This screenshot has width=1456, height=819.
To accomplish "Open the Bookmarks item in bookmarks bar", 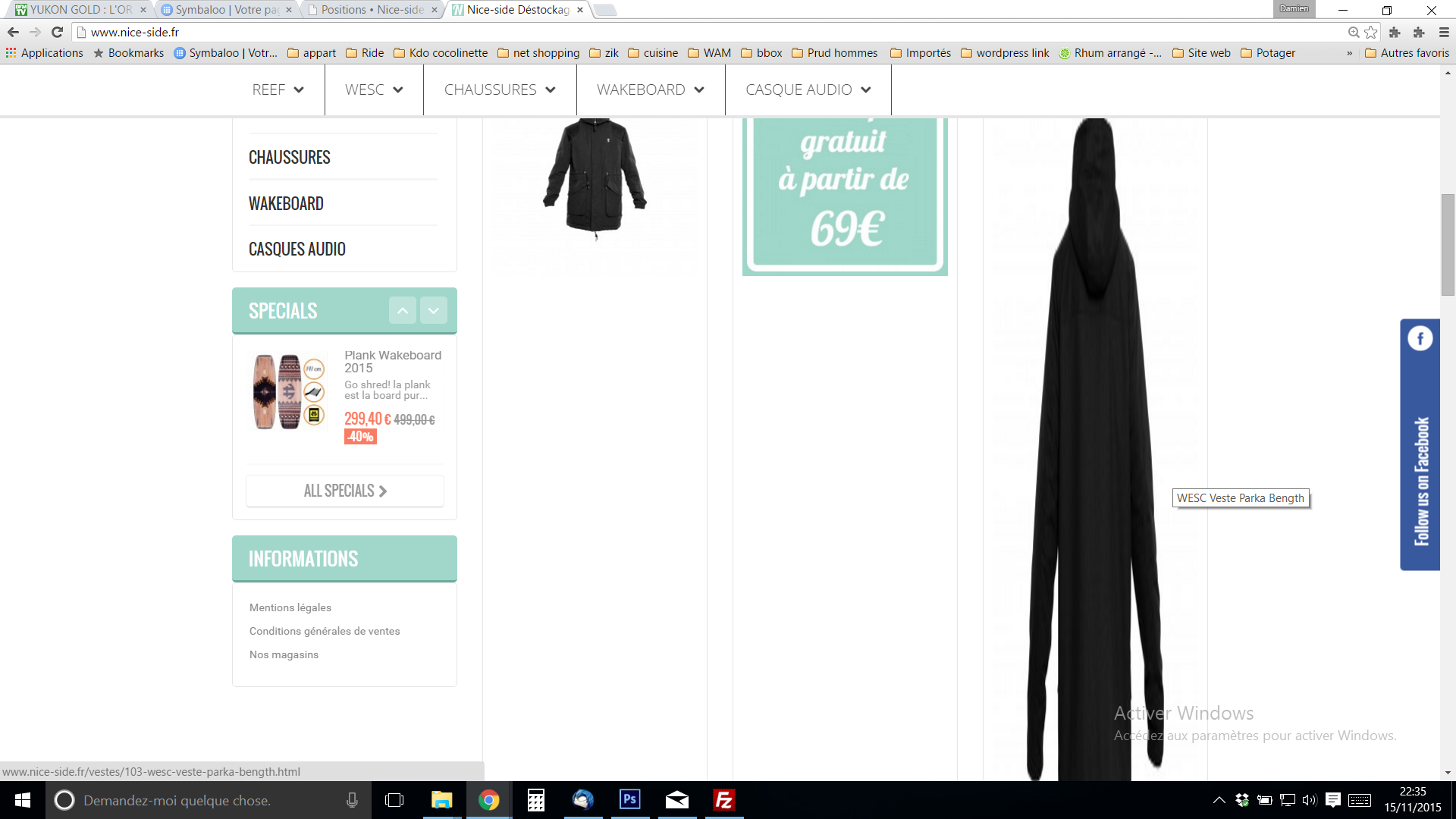I will click(129, 53).
